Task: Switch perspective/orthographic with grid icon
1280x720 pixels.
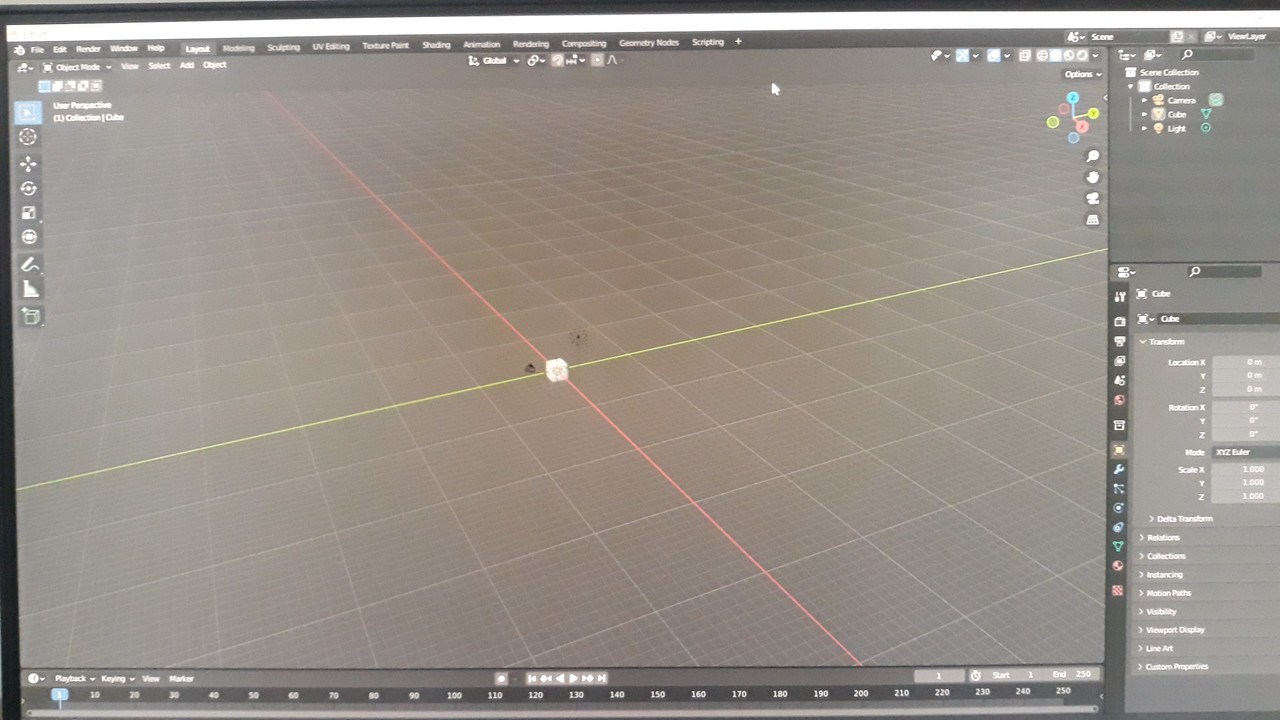Action: [1093, 219]
